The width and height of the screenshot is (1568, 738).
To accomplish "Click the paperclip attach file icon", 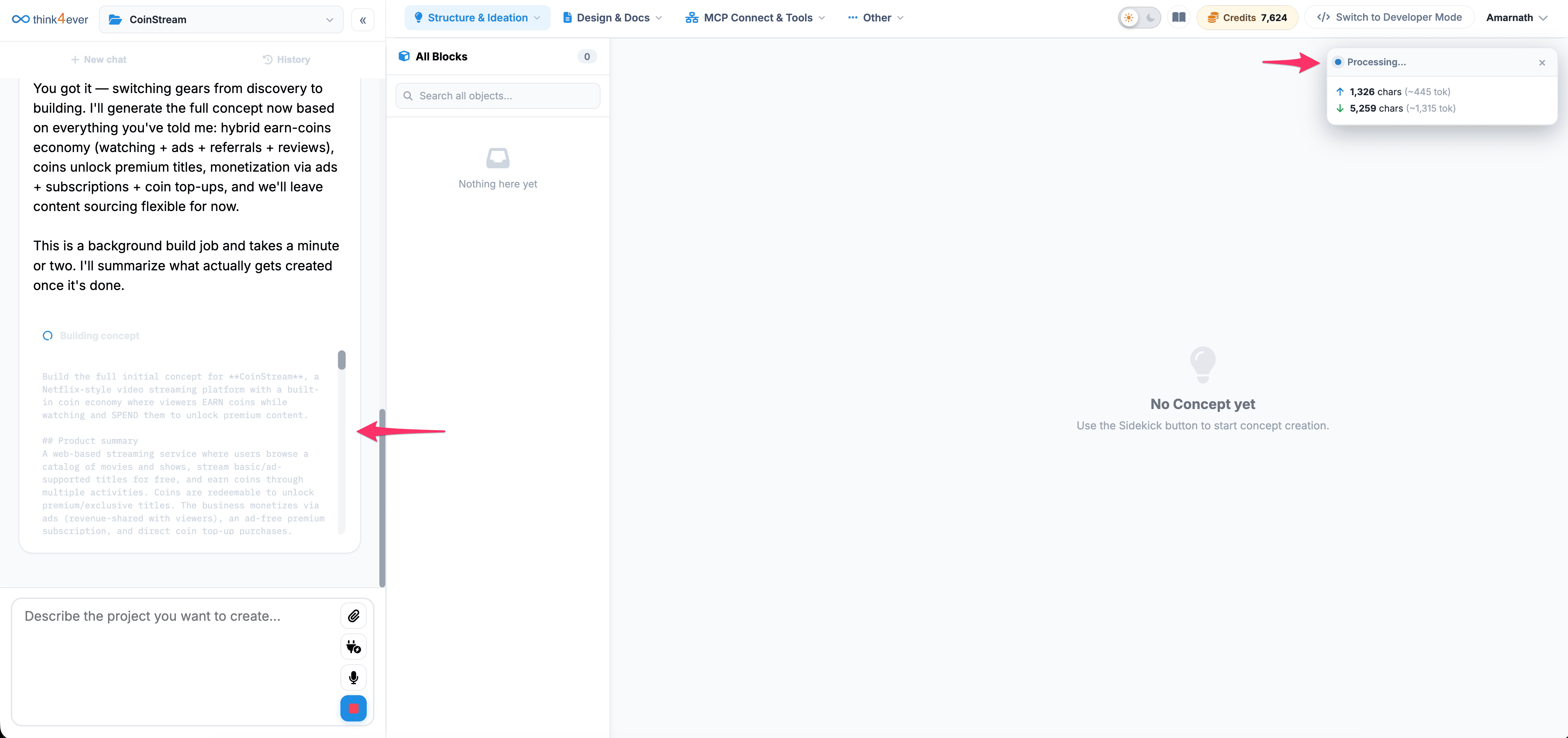I will tap(353, 616).
